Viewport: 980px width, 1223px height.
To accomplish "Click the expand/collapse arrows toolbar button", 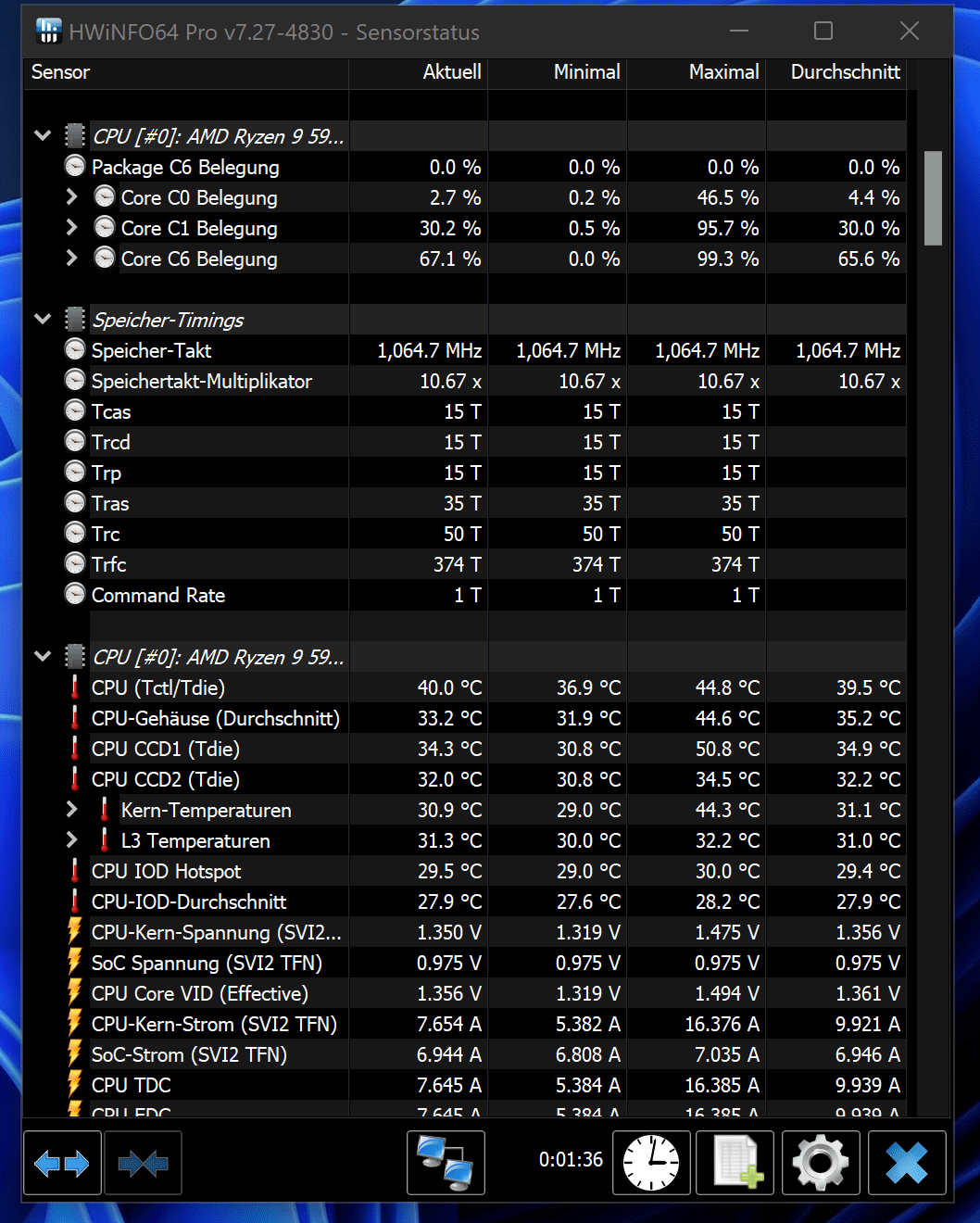I will [x=62, y=1163].
